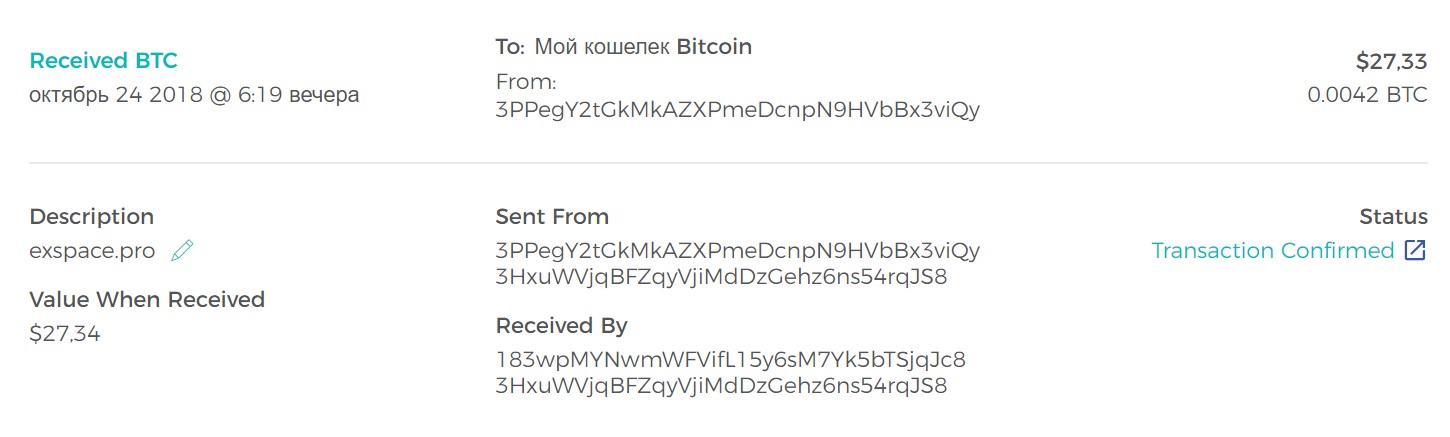1450x437 pixels.
Task: Click the last Received By address 3HxuWVjq...
Action: pyautogui.click(x=721, y=386)
